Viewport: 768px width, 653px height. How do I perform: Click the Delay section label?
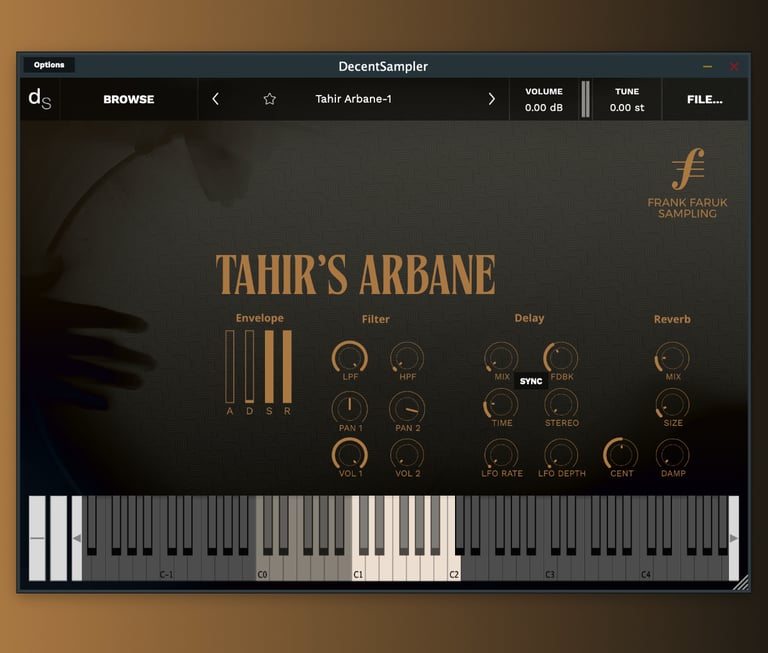pos(529,318)
